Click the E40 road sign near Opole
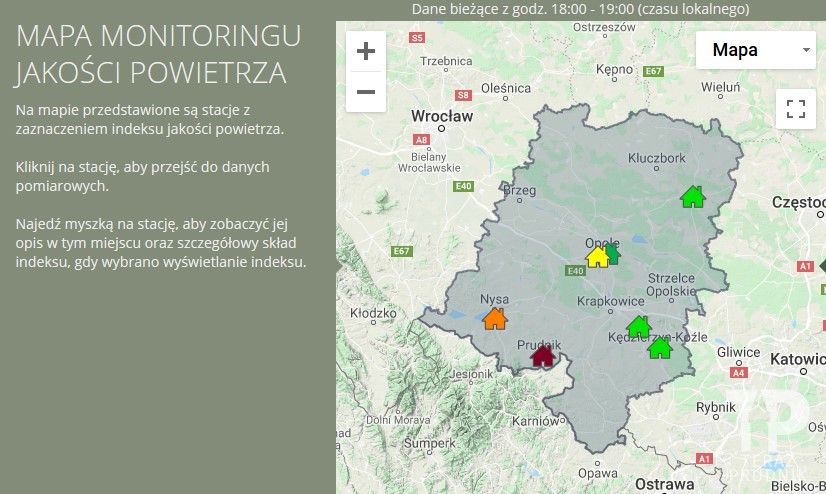 [x=575, y=271]
